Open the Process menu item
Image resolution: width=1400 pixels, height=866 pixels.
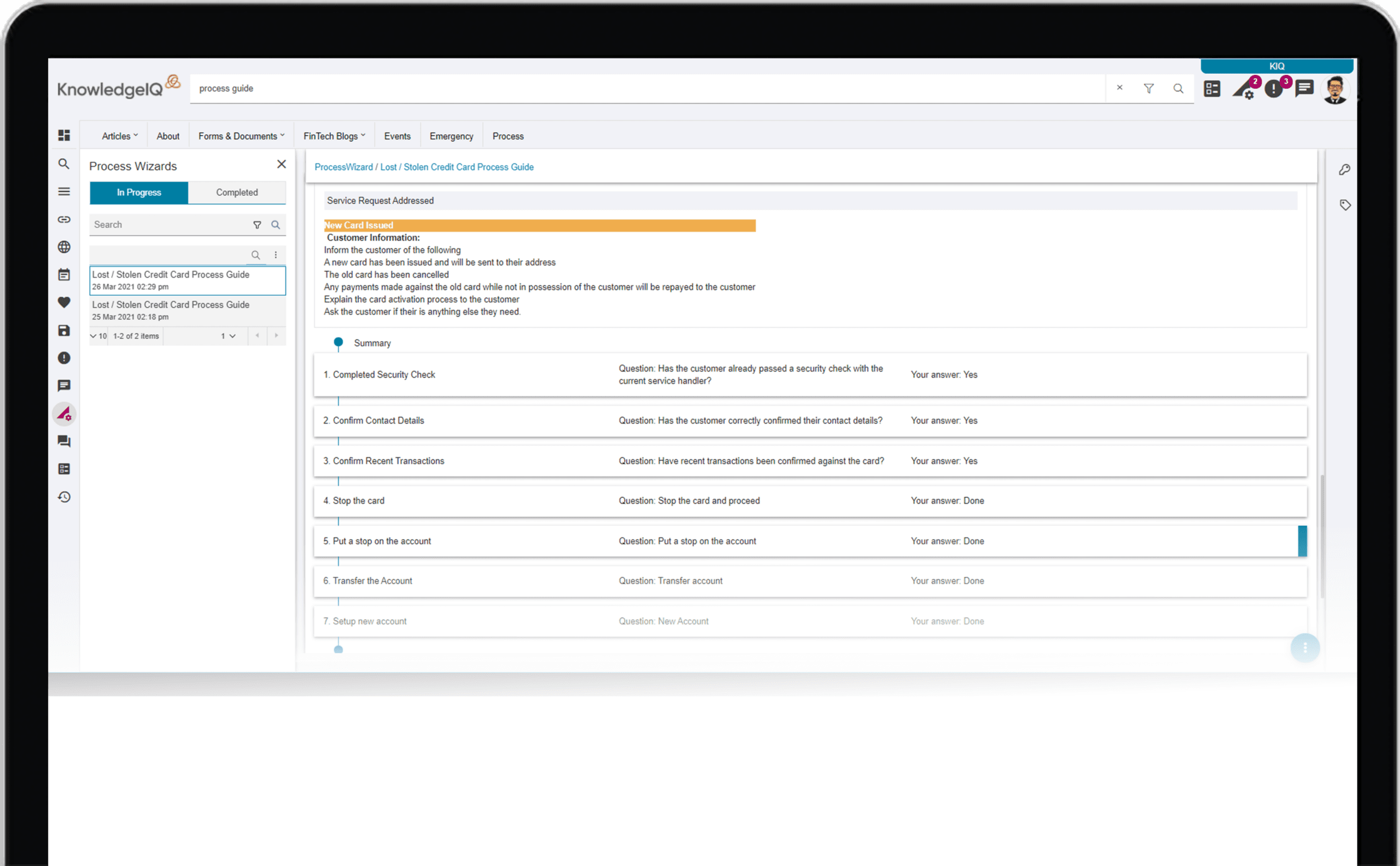coord(508,136)
